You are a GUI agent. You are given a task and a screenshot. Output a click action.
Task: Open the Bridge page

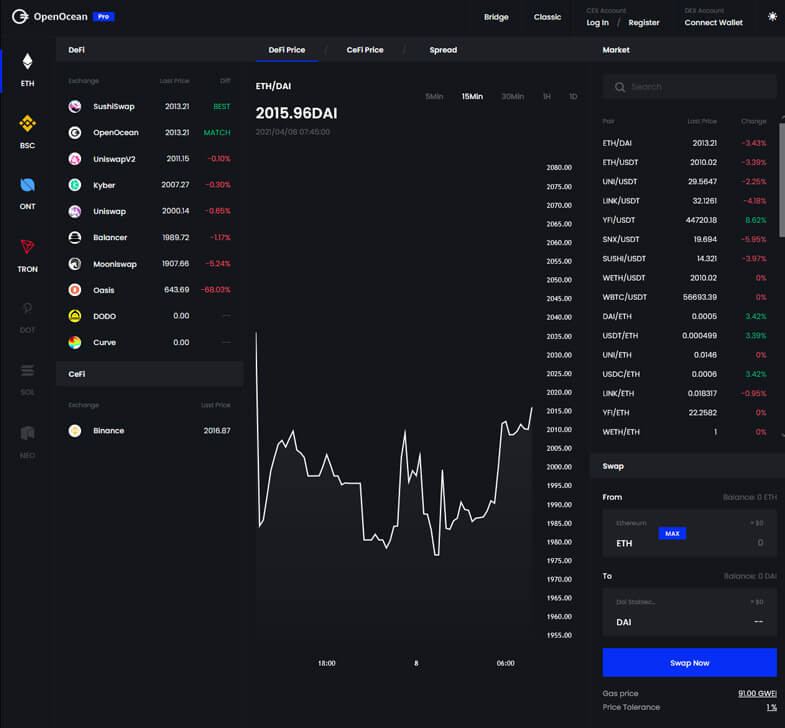(496, 17)
